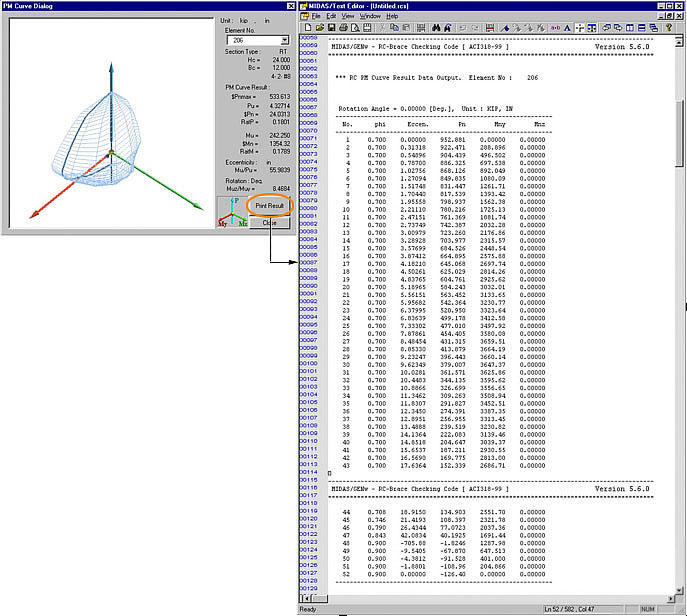Open the Help menu
This screenshot has height=616, width=687.
(x=392, y=16)
